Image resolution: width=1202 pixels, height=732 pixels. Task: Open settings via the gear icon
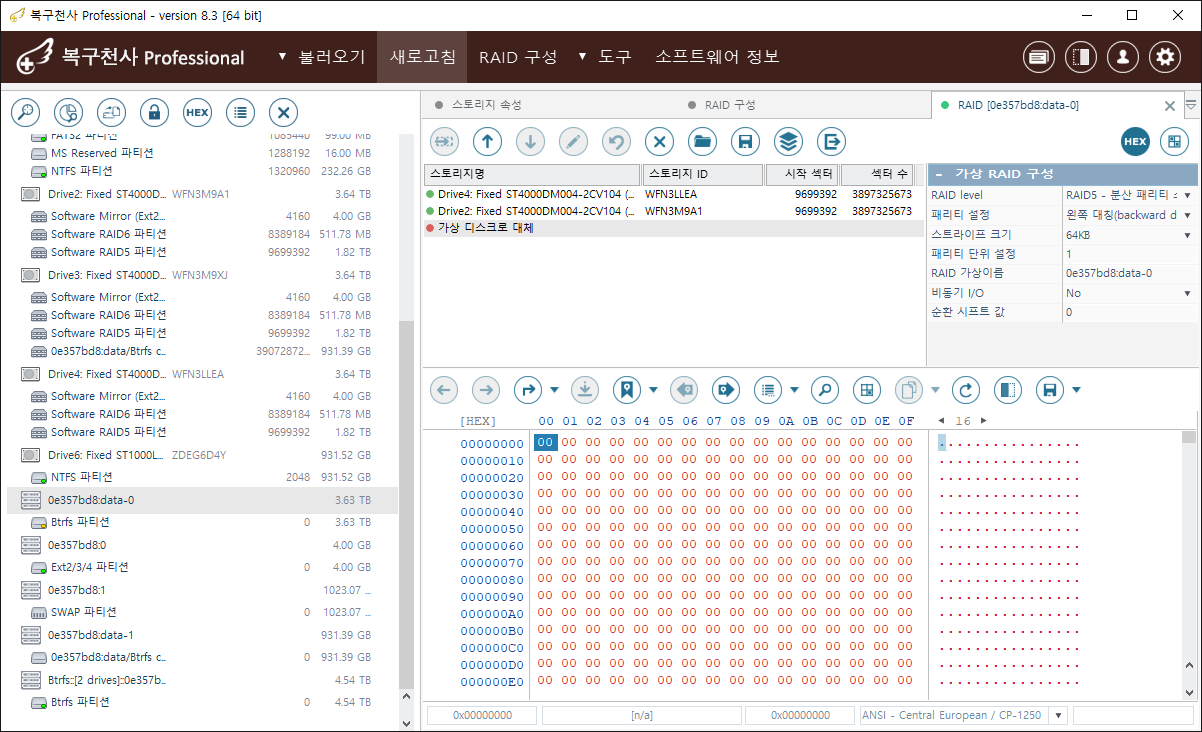(x=1165, y=57)
